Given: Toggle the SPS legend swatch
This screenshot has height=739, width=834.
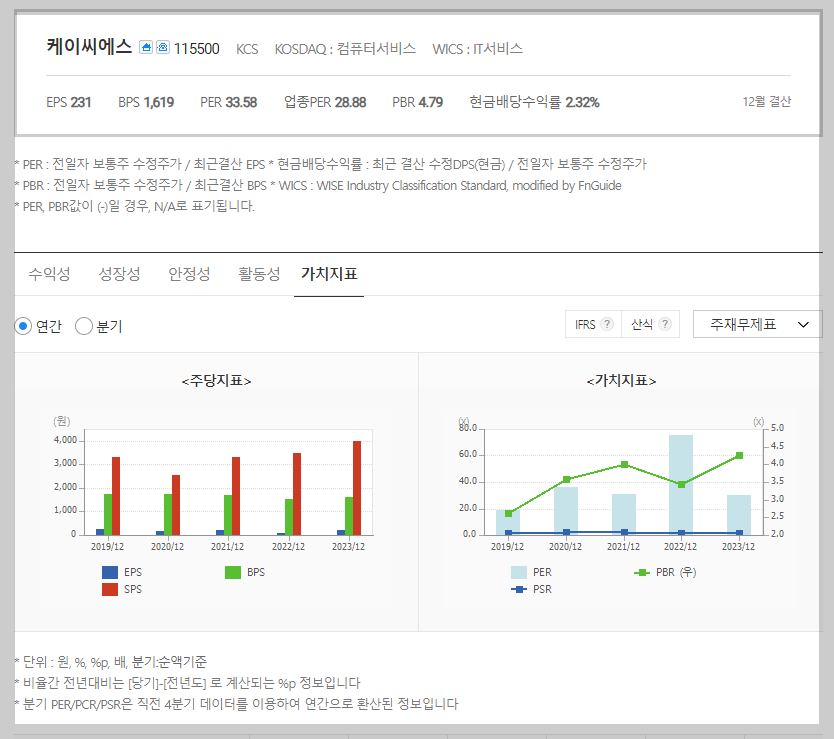Looking at the screenshot, I should point(110,589).
